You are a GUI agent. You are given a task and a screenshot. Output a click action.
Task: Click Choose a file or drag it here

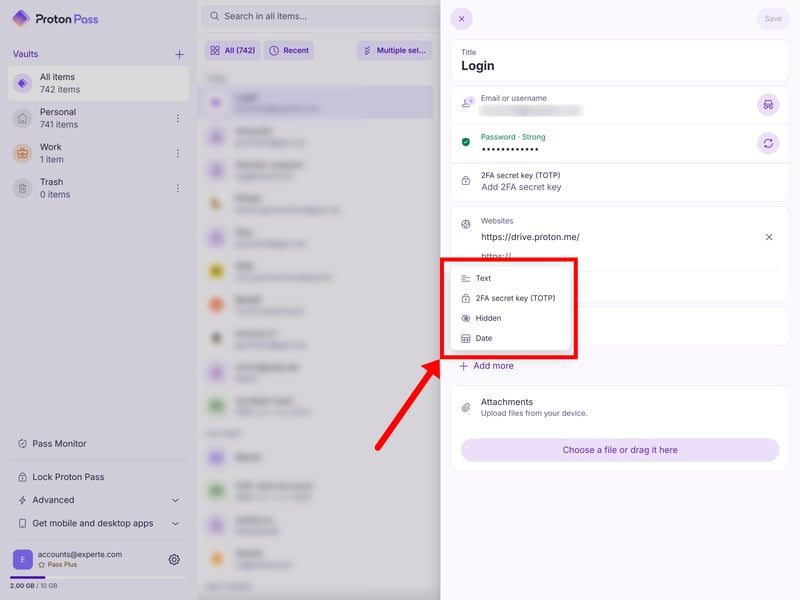619,450
